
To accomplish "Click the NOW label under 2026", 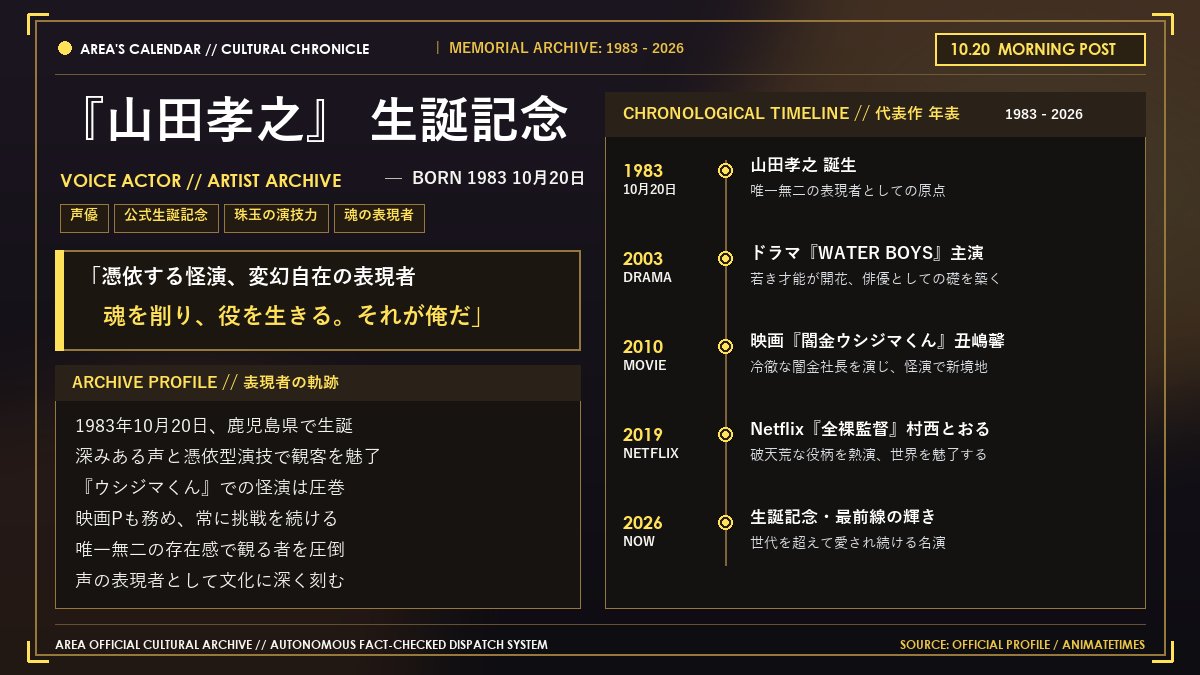I will (x=639, y=541).
